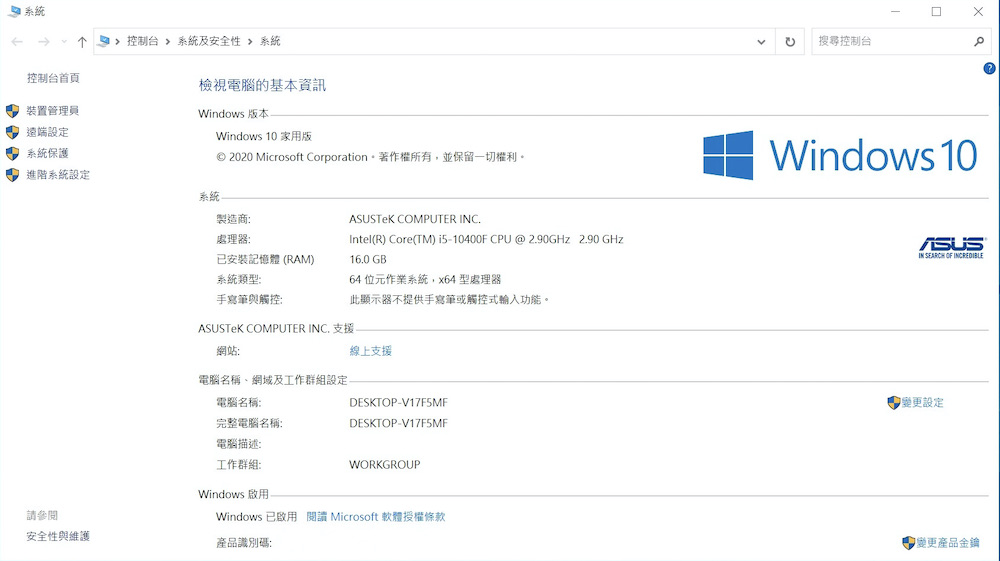
Task: Open 閱讀 Microsoft 軟體授權條款 link
Action: [375, 517]
